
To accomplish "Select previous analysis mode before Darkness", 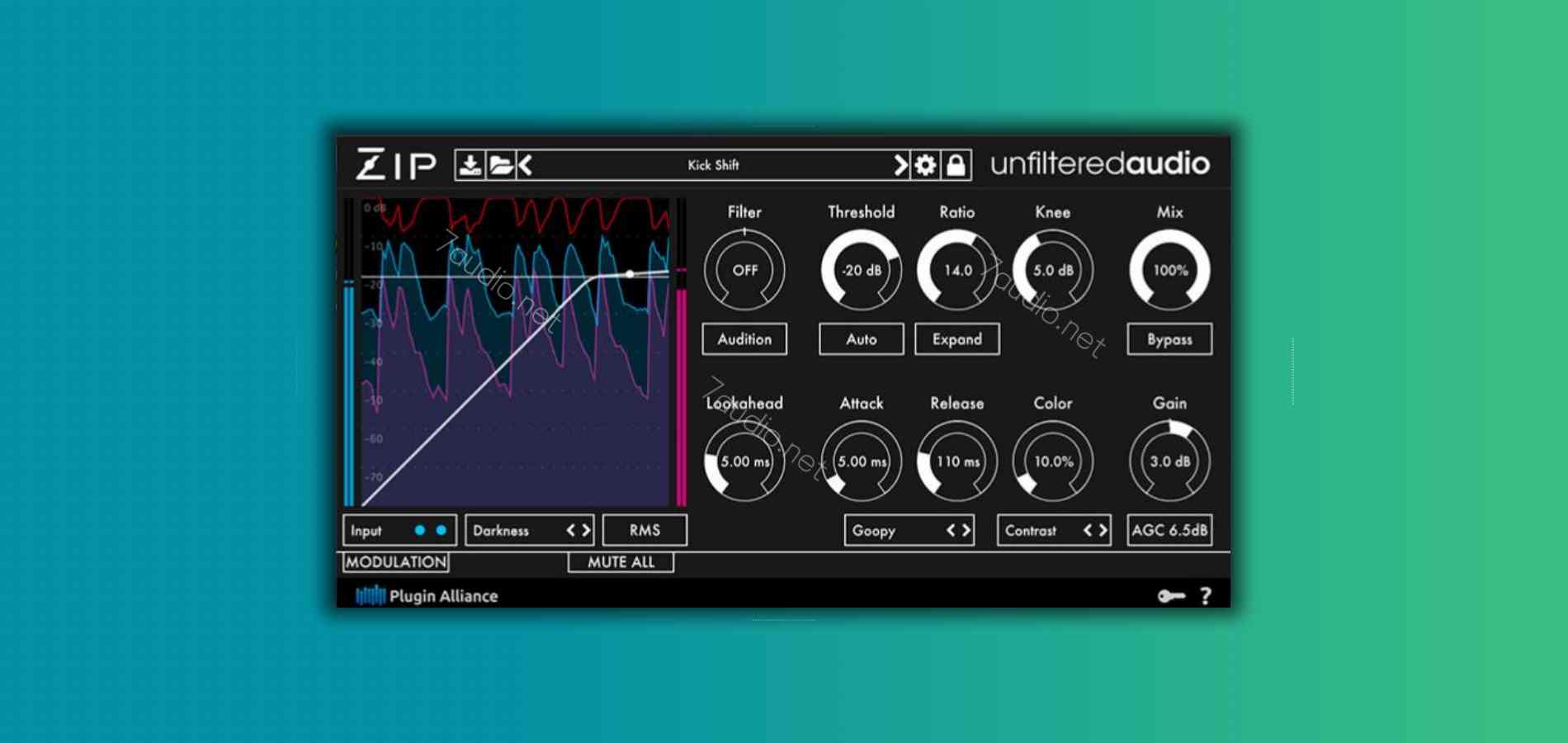I will pyautogui.click(x=570, y=530).
